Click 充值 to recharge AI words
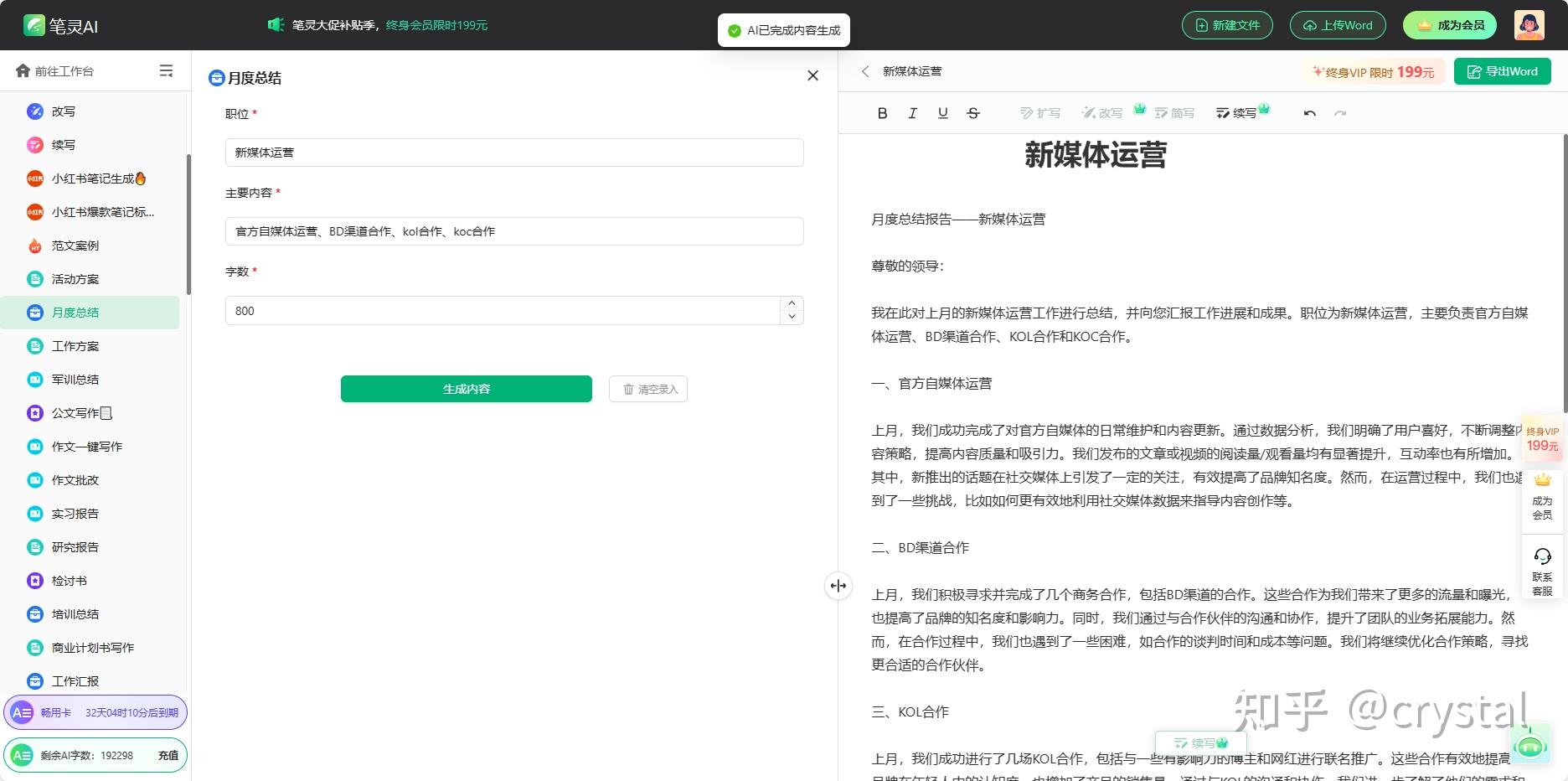Viewport: 1568px width, 781px height. 168,755
